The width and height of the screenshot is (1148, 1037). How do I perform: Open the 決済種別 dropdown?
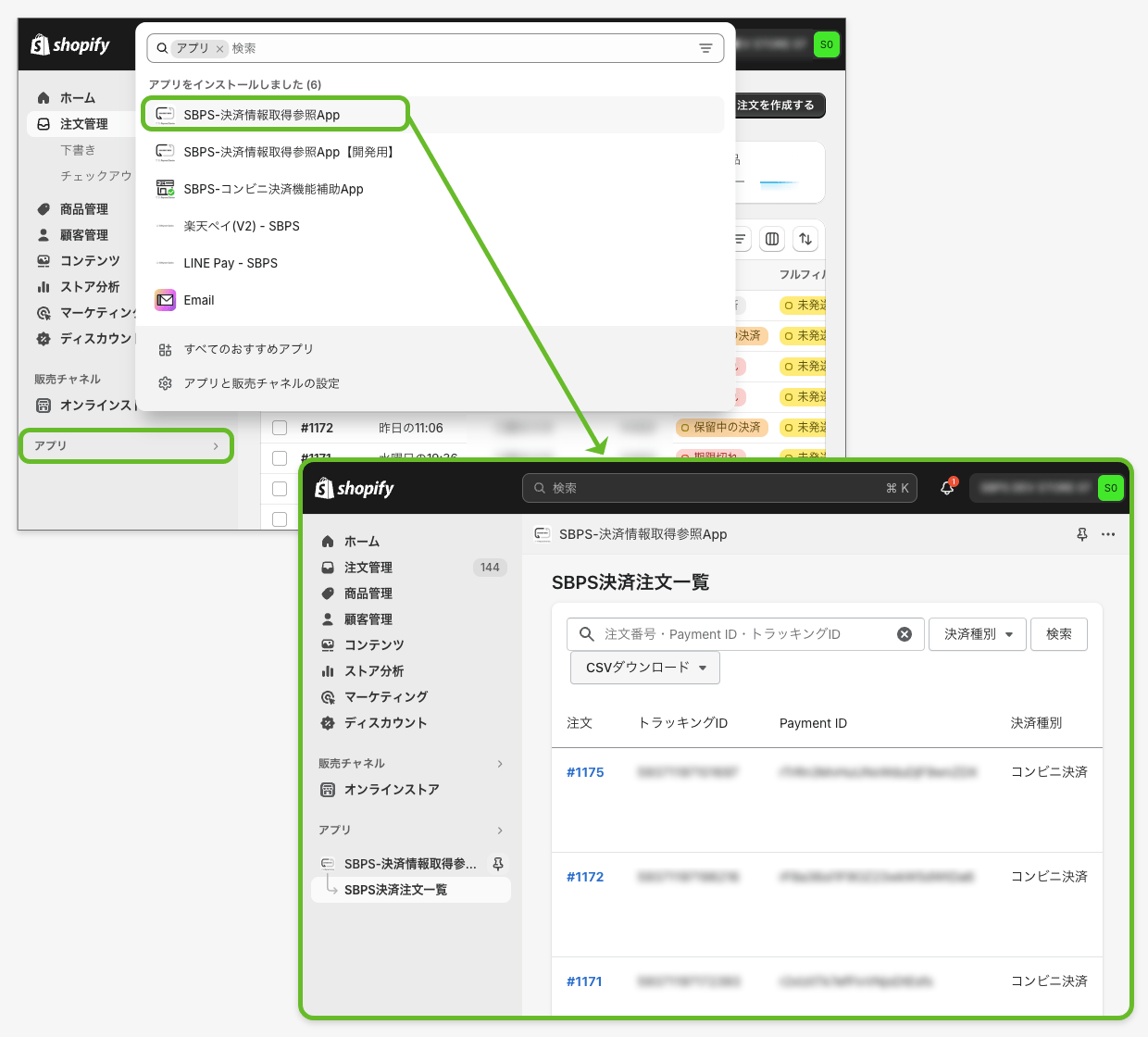click(978, 634)
